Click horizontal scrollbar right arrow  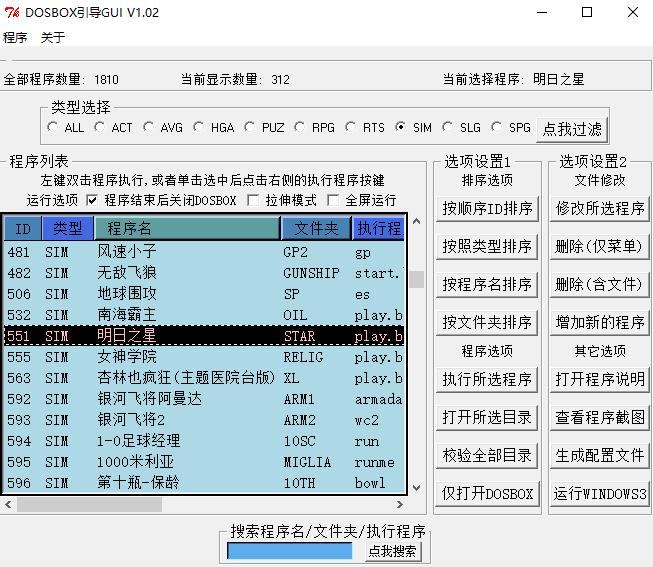400,505
